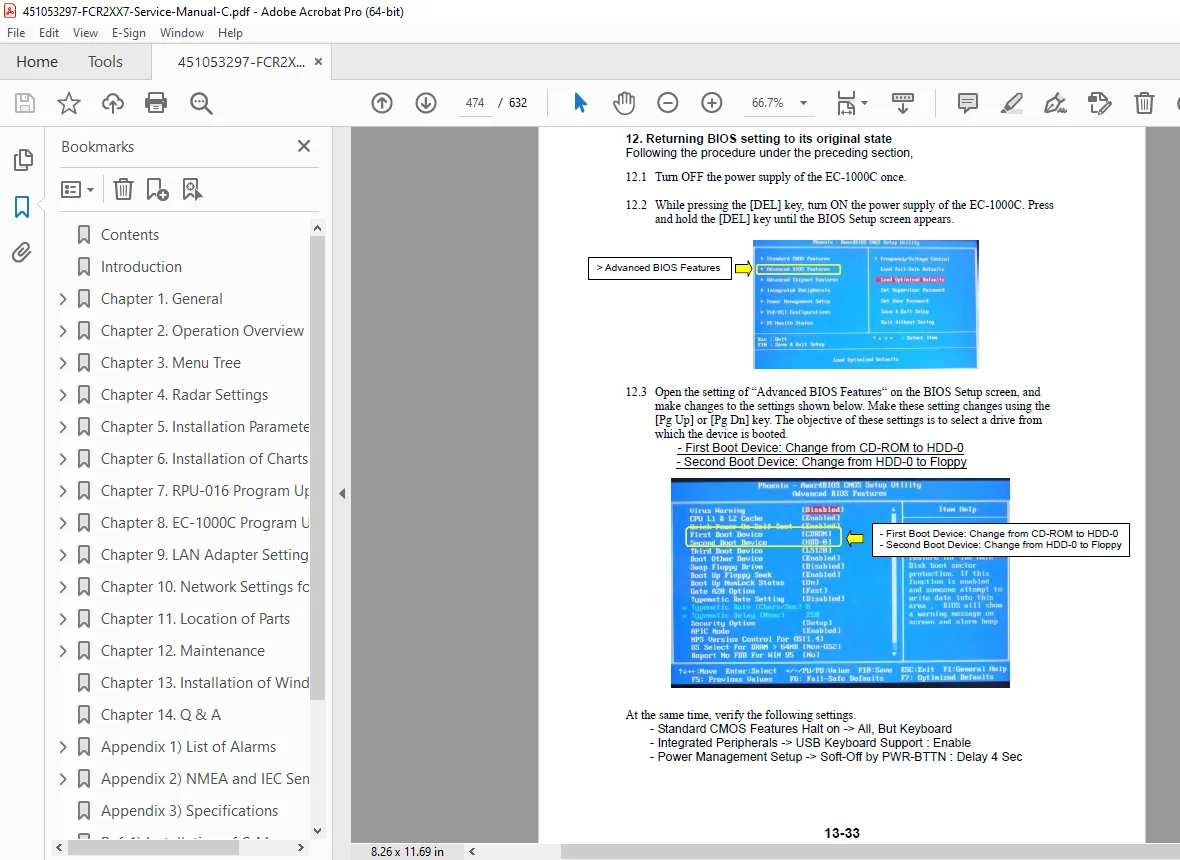Open fit page scrolling options

pos(852,103)
